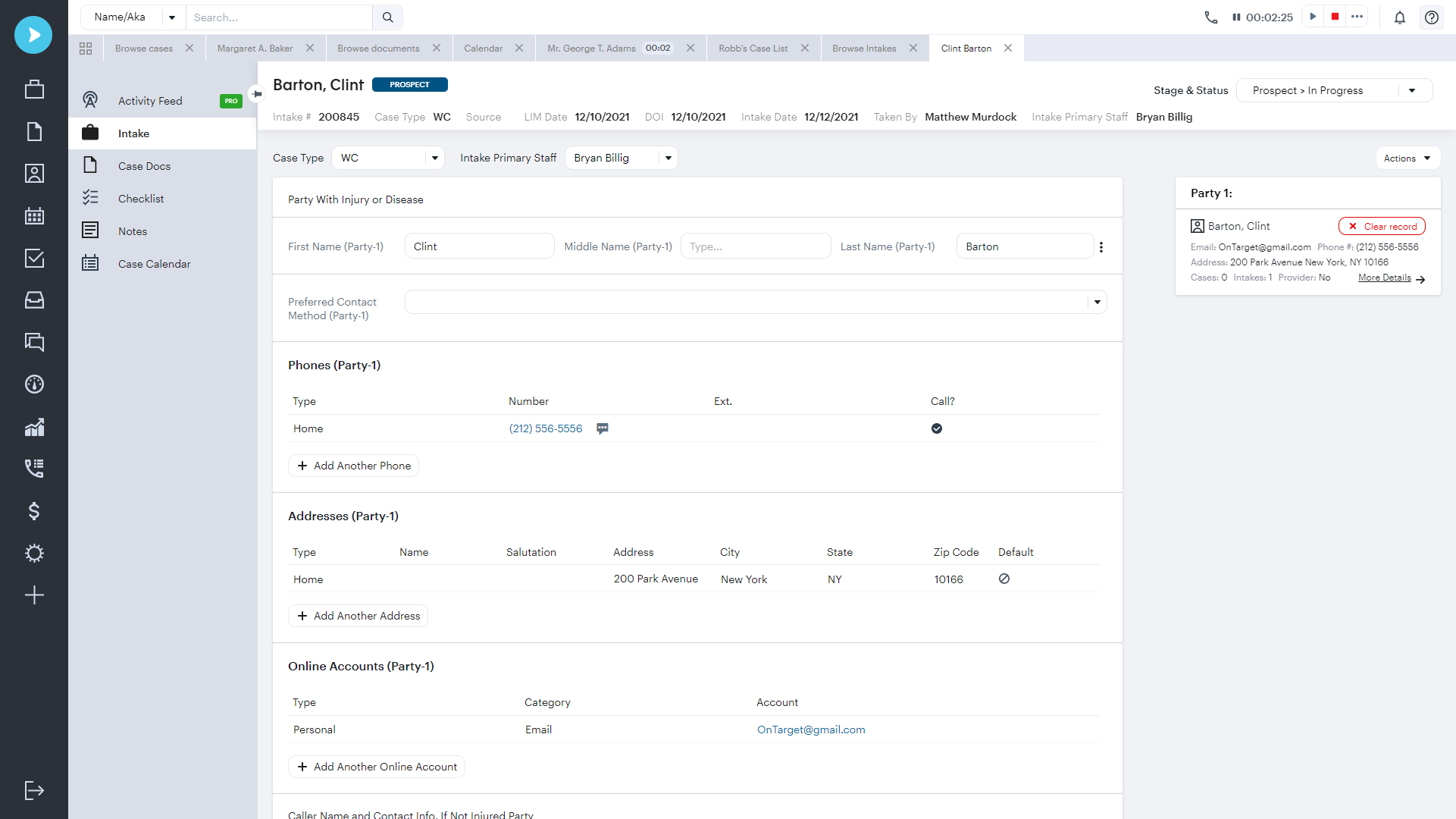Select the Notes item in the Intake menu
This screenshot has height=819, width=1456.
(133, 231)
